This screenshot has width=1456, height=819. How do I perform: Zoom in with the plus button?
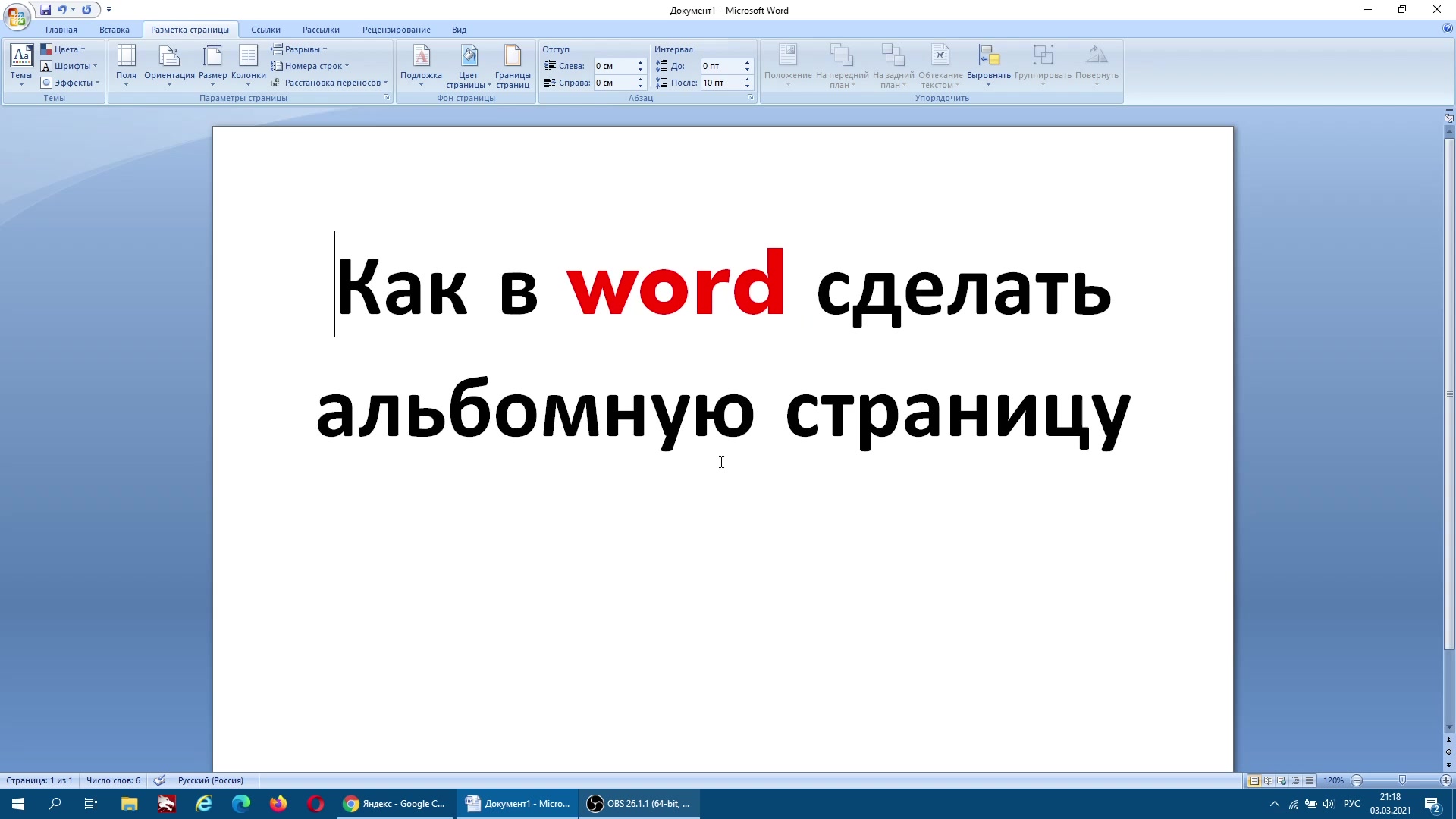coord(1445,780)
